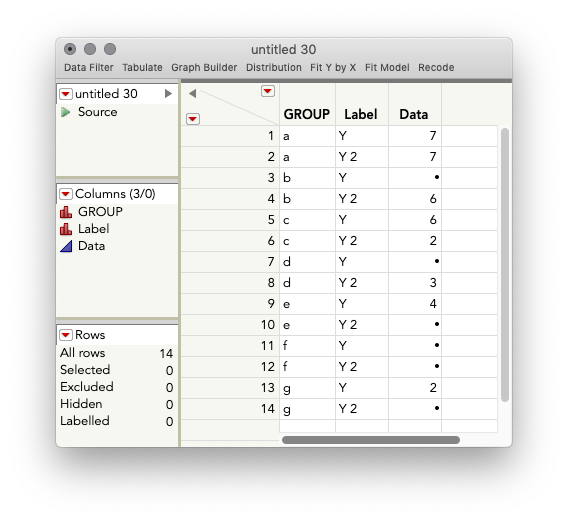Click the GROUP cell 'g' in row 13
The image size is (568, 521).
(307, 388)
